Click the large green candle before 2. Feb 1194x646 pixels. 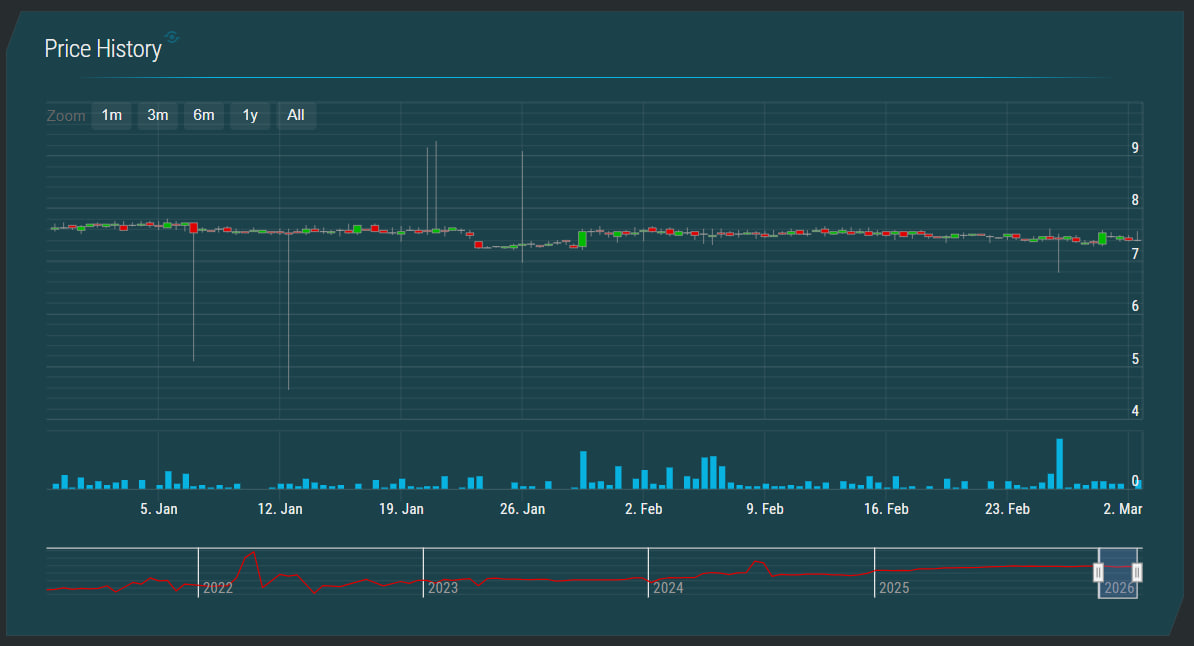[582, 239]
